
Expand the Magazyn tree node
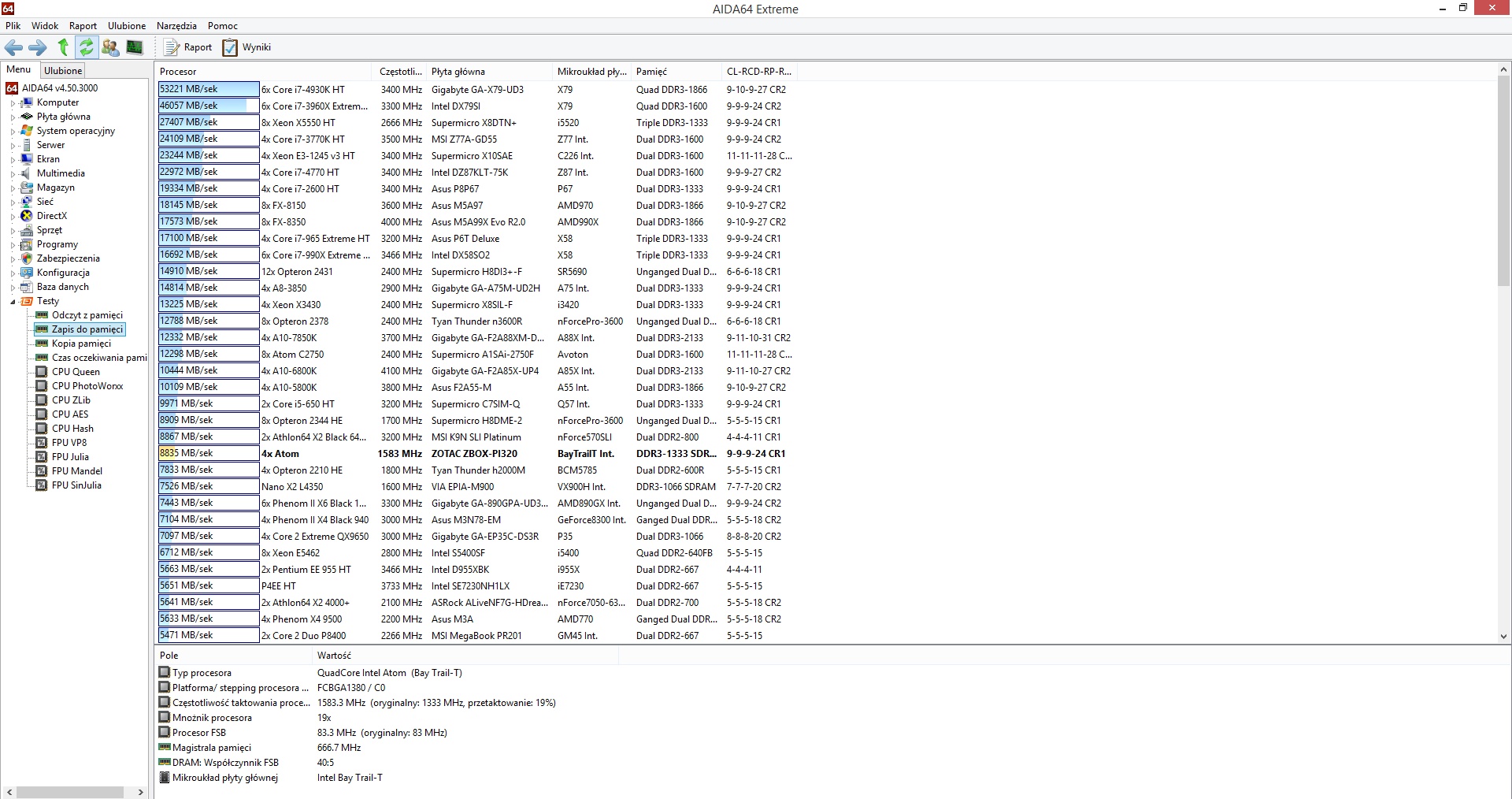[13, 188]
